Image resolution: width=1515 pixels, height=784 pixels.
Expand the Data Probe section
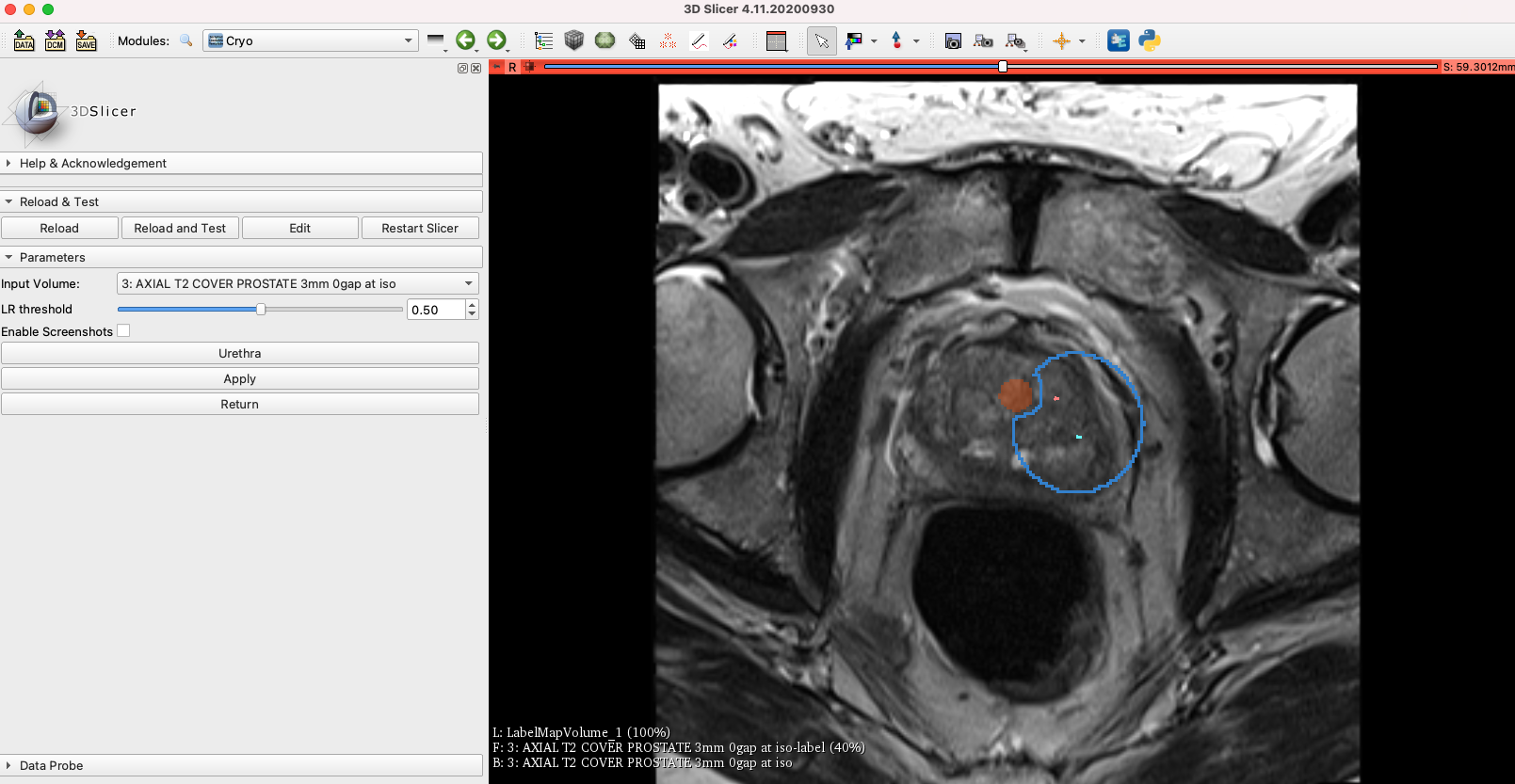point(52,765)
